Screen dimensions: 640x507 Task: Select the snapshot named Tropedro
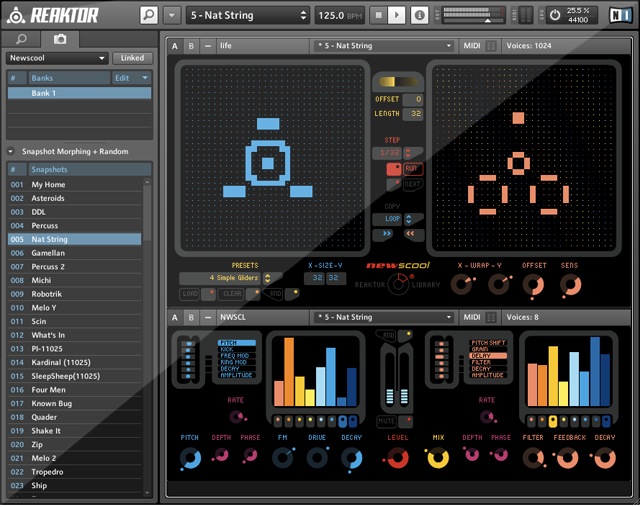(75, 472)
